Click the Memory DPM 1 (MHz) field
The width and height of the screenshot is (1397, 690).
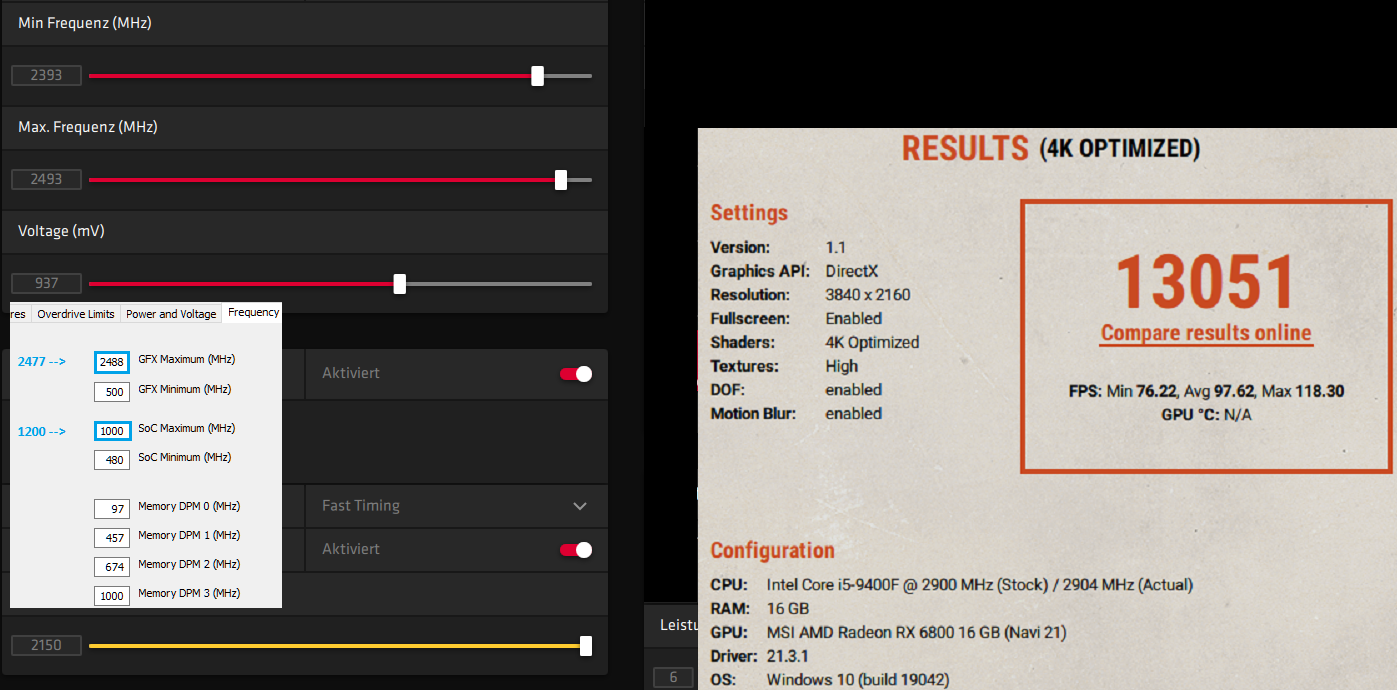pos(111,538)
